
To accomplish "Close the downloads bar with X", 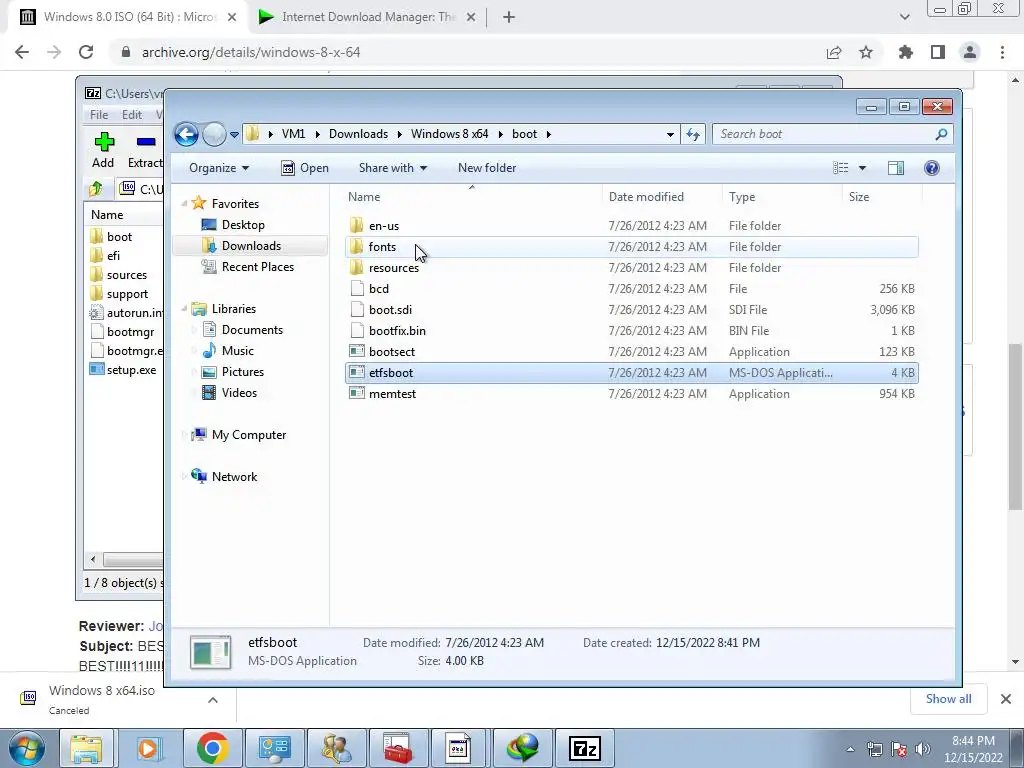I will pyautogui.click(x=1006, y=699).
